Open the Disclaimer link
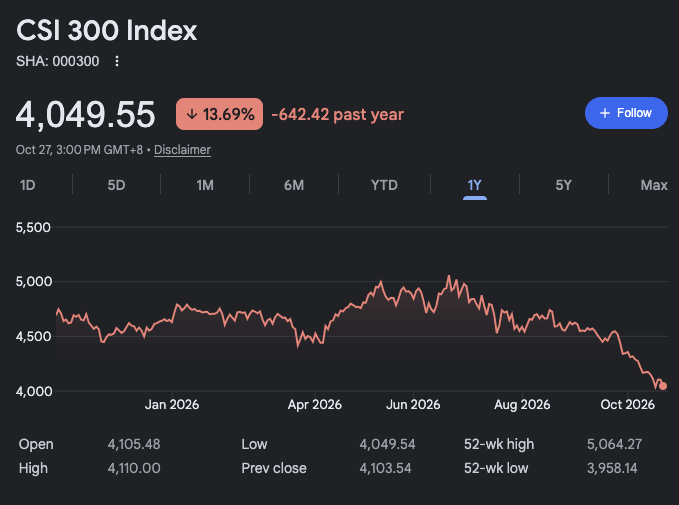 click(182, 150)
